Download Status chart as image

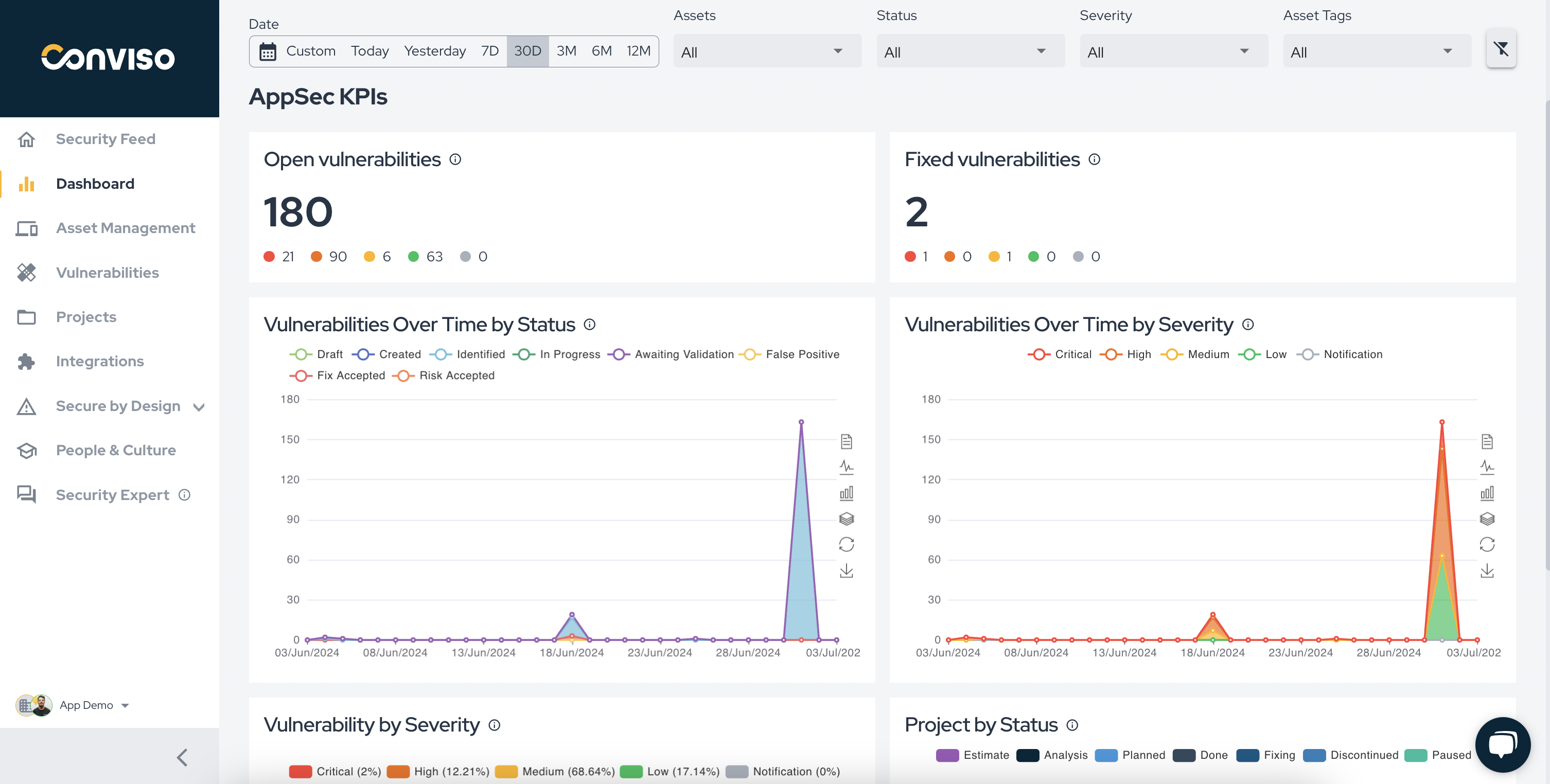846,571
